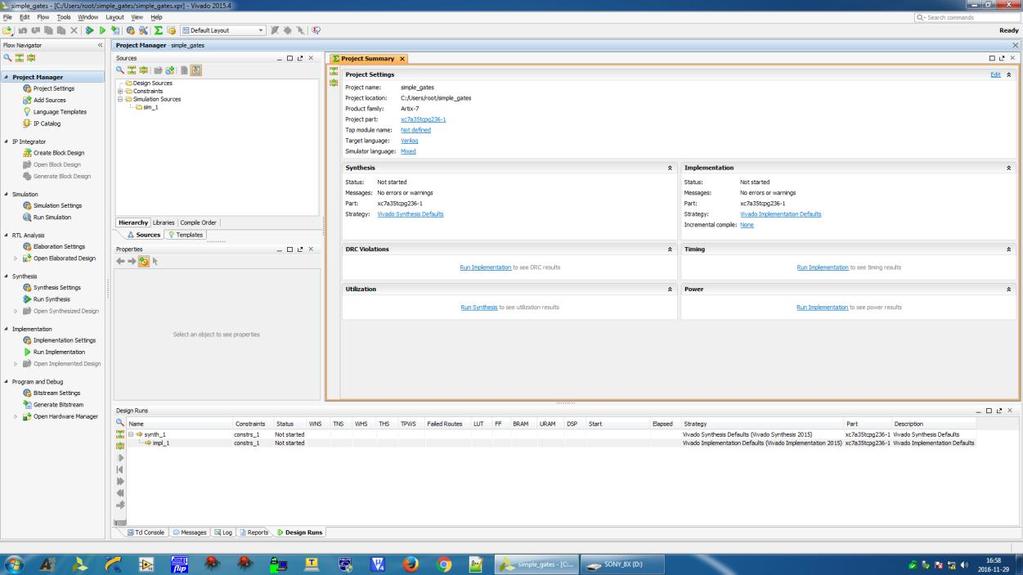Switch to the Tcl Console tab
Viewport: 1023px width, 575px height.
(145, 533)
